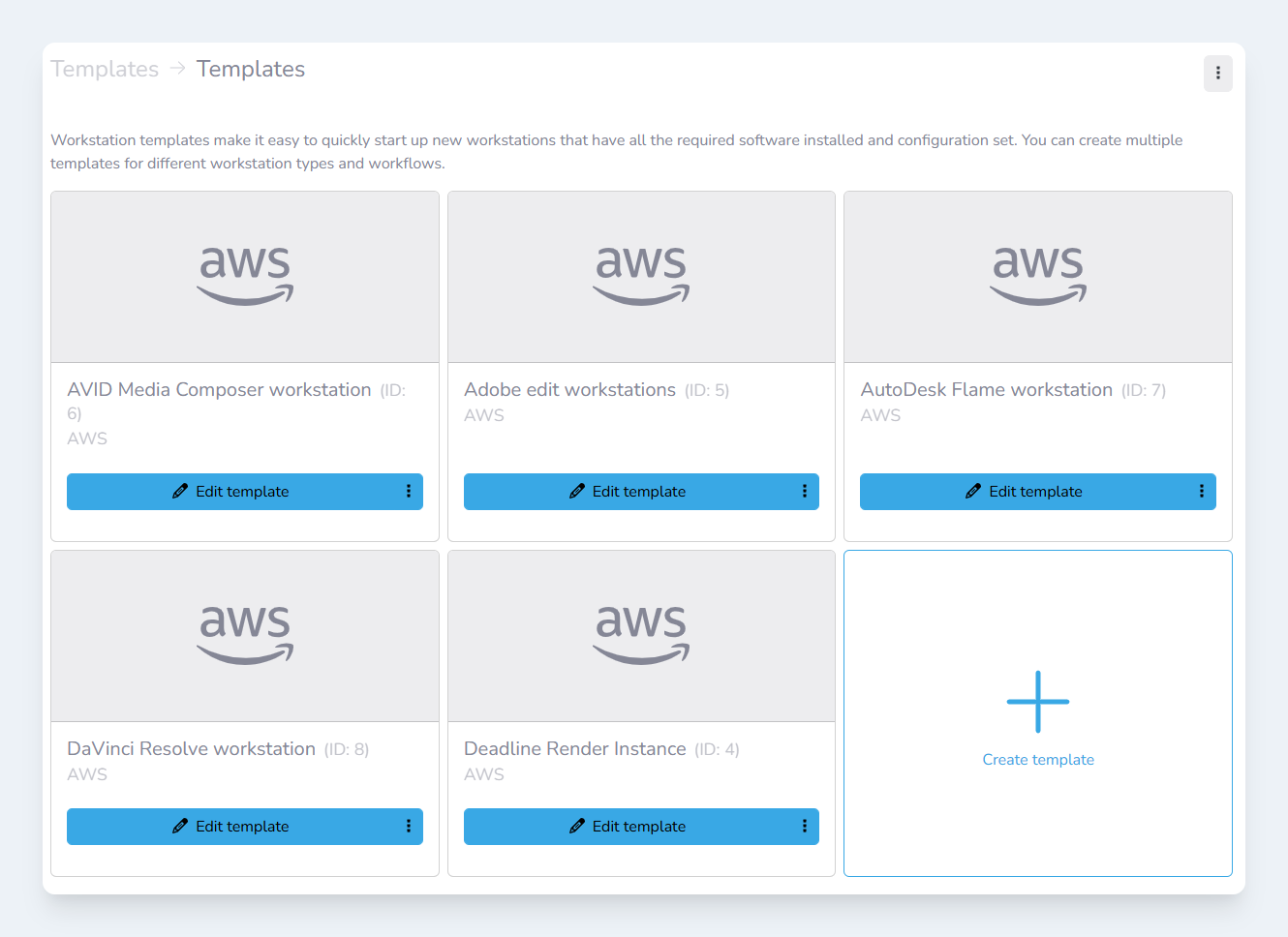
Task: Open the page options kebab menu
Action: [1217, 74]
